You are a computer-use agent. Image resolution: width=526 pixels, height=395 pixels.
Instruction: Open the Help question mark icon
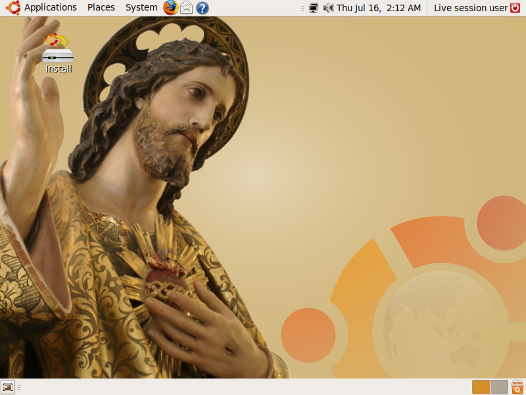(x=202, y=8)
